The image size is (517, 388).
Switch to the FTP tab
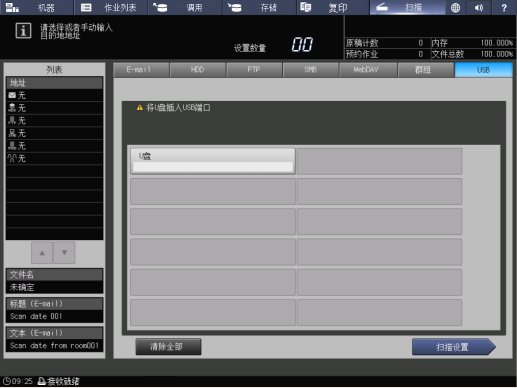pos(254,70)
